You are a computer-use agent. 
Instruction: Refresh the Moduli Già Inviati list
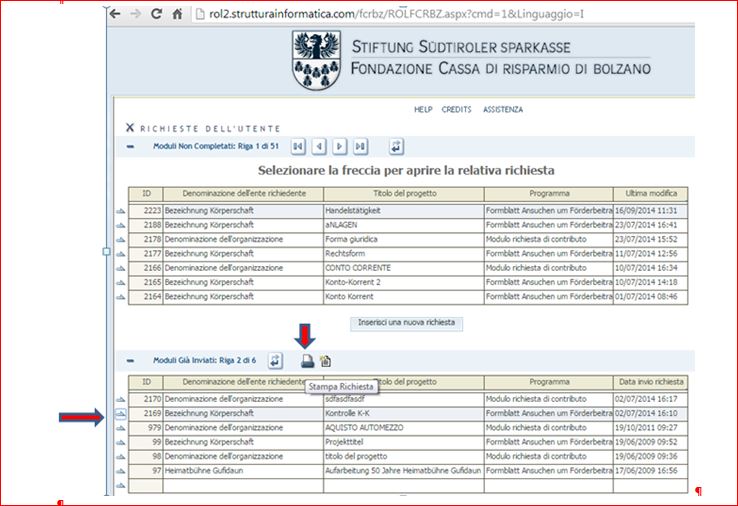coord(275,361)
